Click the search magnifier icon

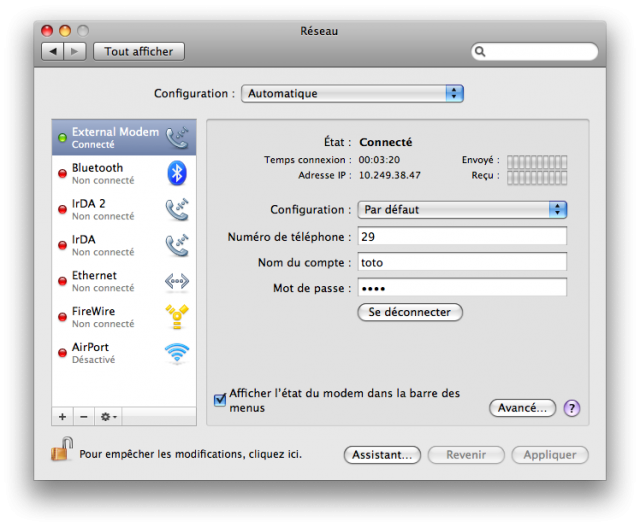pyautogui.click(x=480, y=51)
